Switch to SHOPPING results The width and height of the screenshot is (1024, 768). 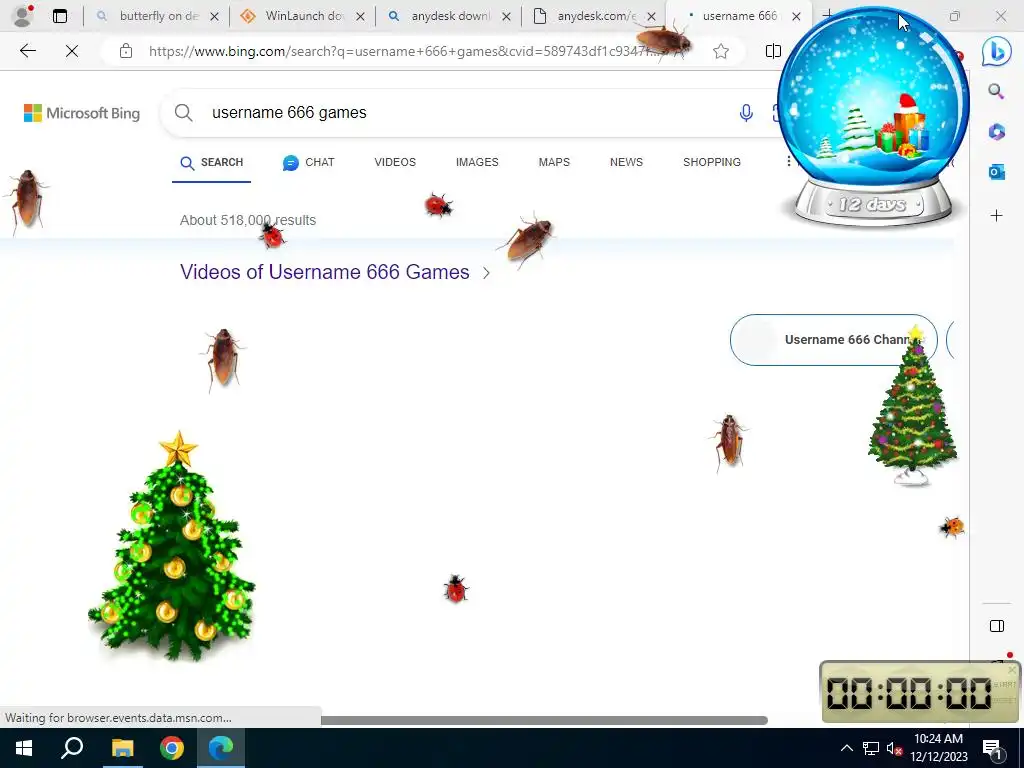coord(712,162)
